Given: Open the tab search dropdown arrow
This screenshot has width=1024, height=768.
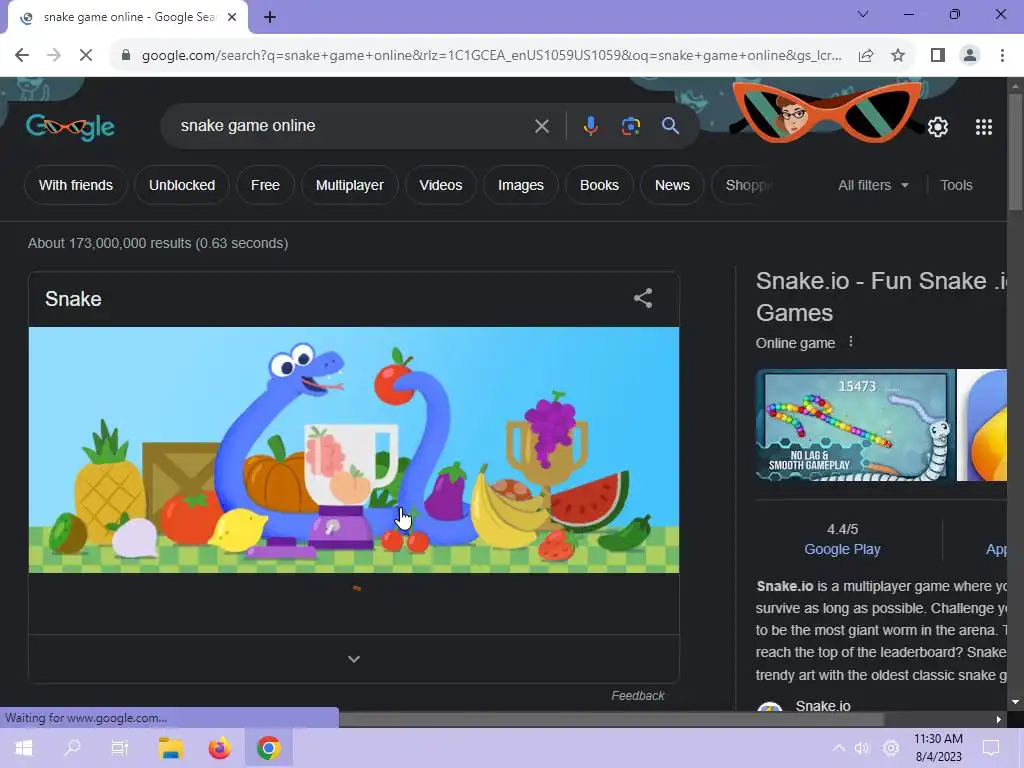Looking at the screenshot, I should tap(863, 14).
